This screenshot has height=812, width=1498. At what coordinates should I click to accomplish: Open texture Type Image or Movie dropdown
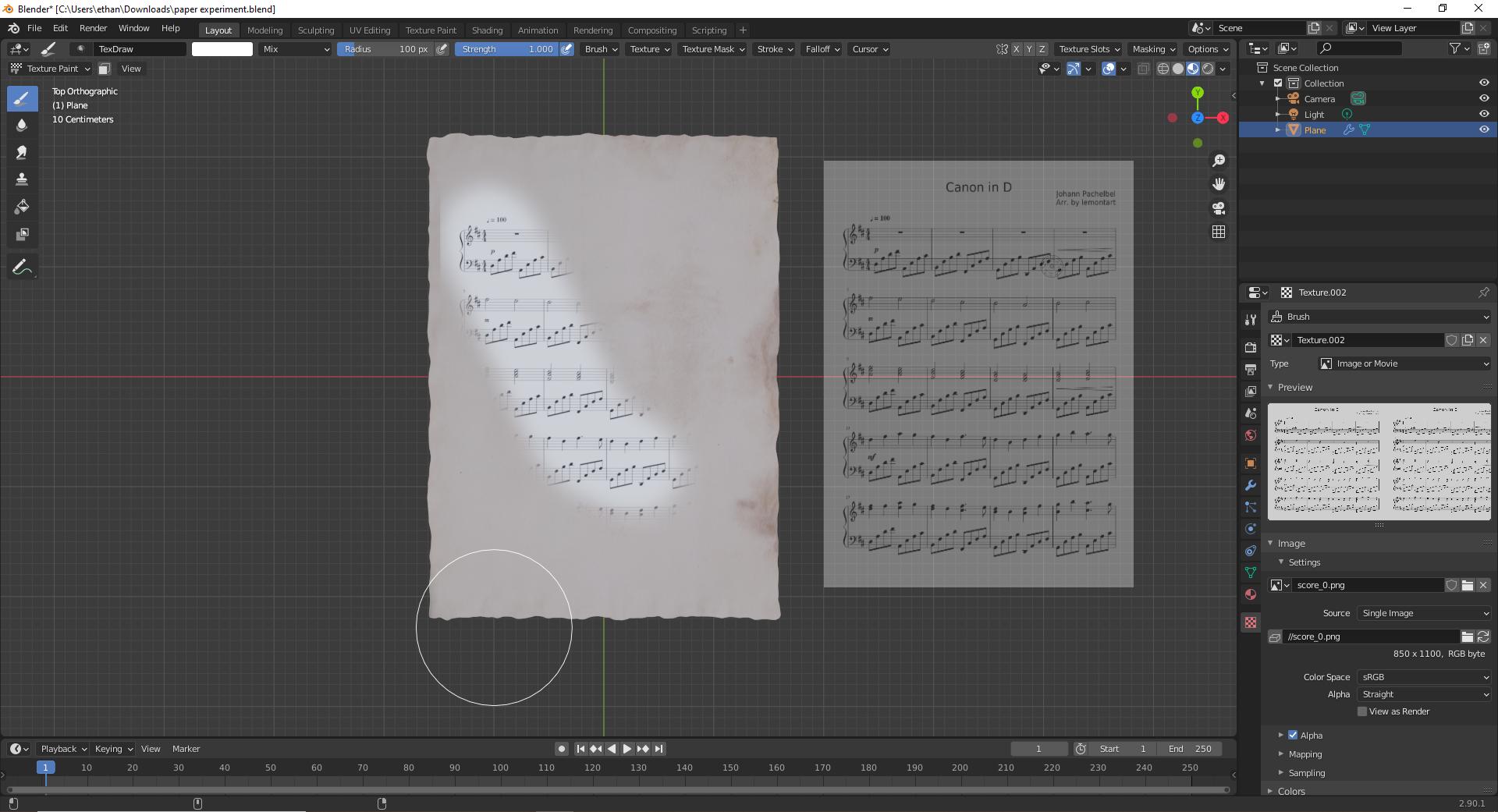click(x=1404, y=363)
